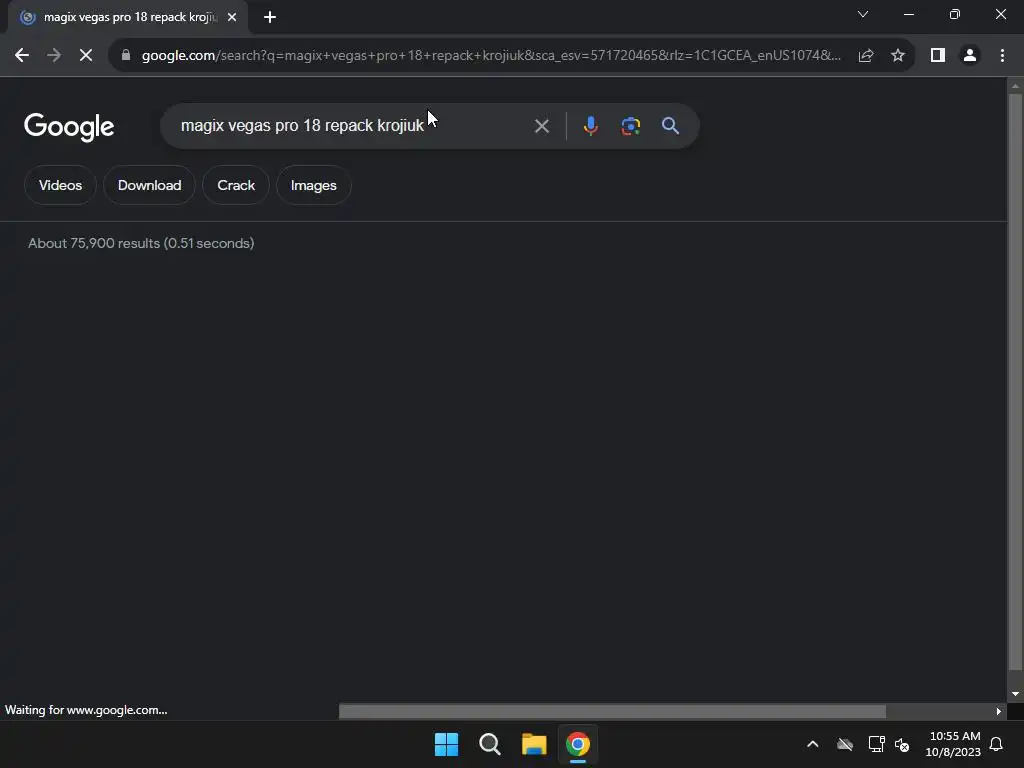
Task: Restore down the Chrome window
Action: [955, 14]
